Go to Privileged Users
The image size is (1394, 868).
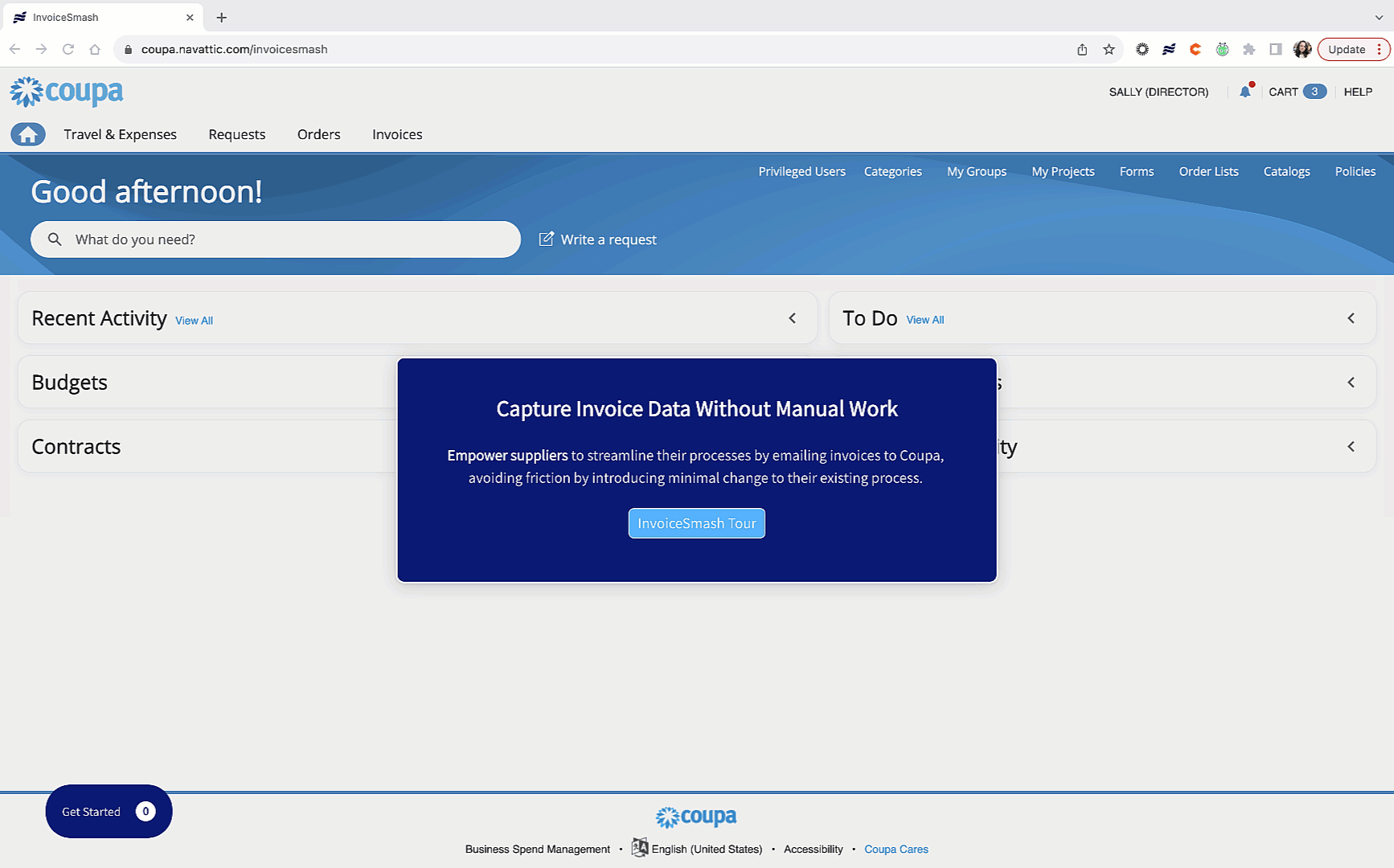coord(802,171)
